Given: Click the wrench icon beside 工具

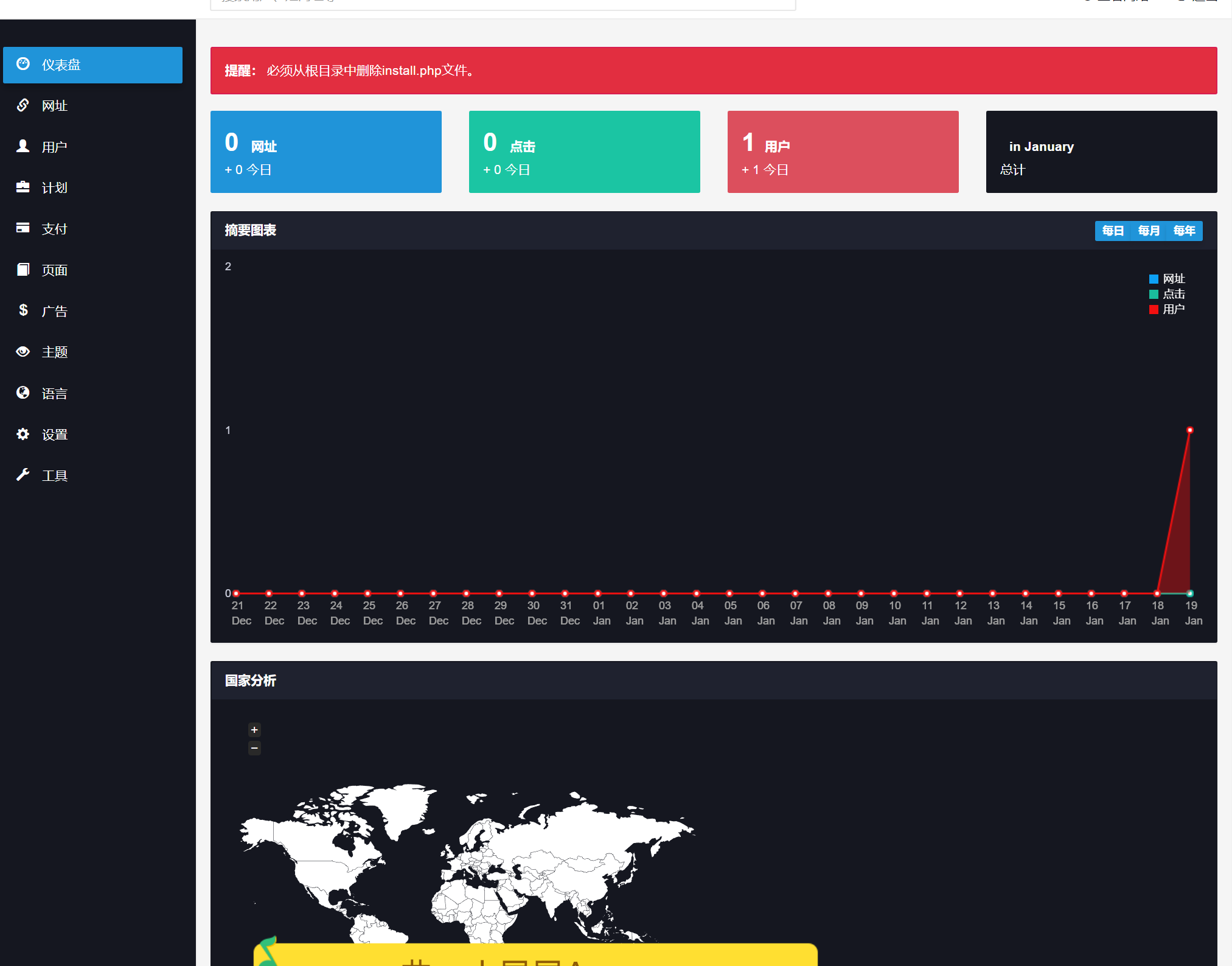Looking at the screenshot, I should [x=23, y=475].
